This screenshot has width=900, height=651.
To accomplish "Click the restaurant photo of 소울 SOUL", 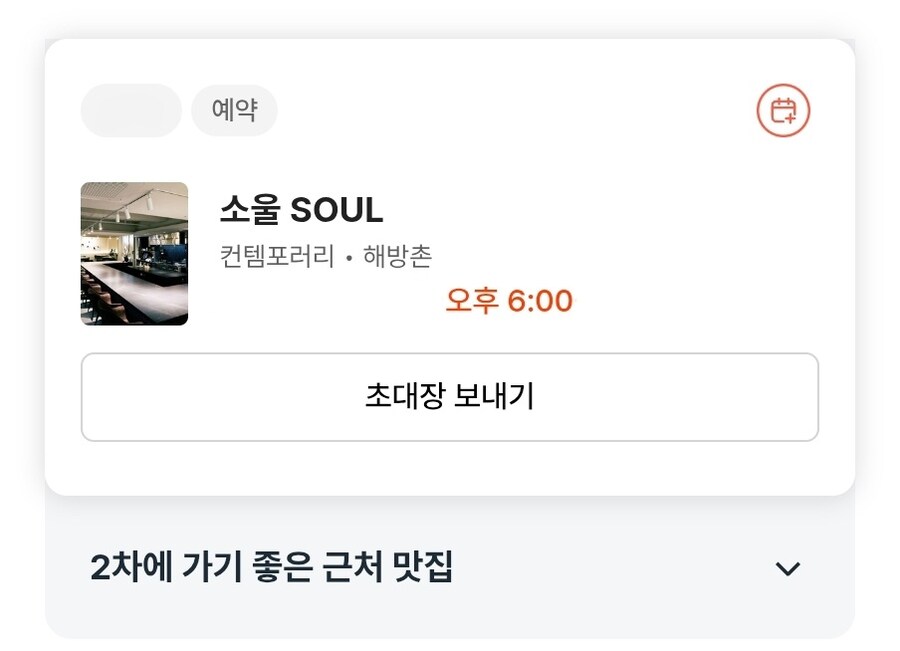I will (x=134, y=253).
